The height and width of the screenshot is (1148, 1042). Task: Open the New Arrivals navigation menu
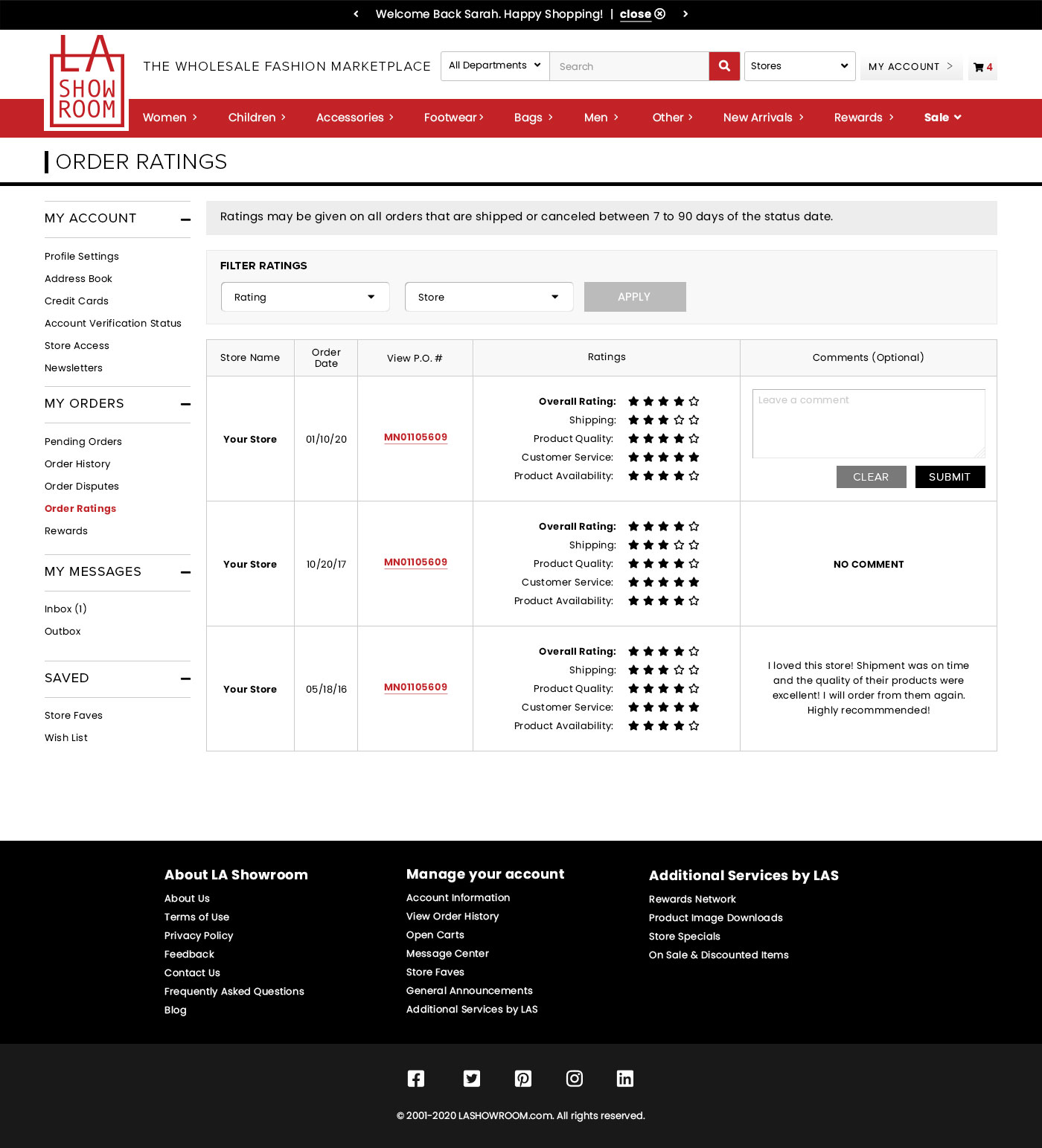pos(763,118)
